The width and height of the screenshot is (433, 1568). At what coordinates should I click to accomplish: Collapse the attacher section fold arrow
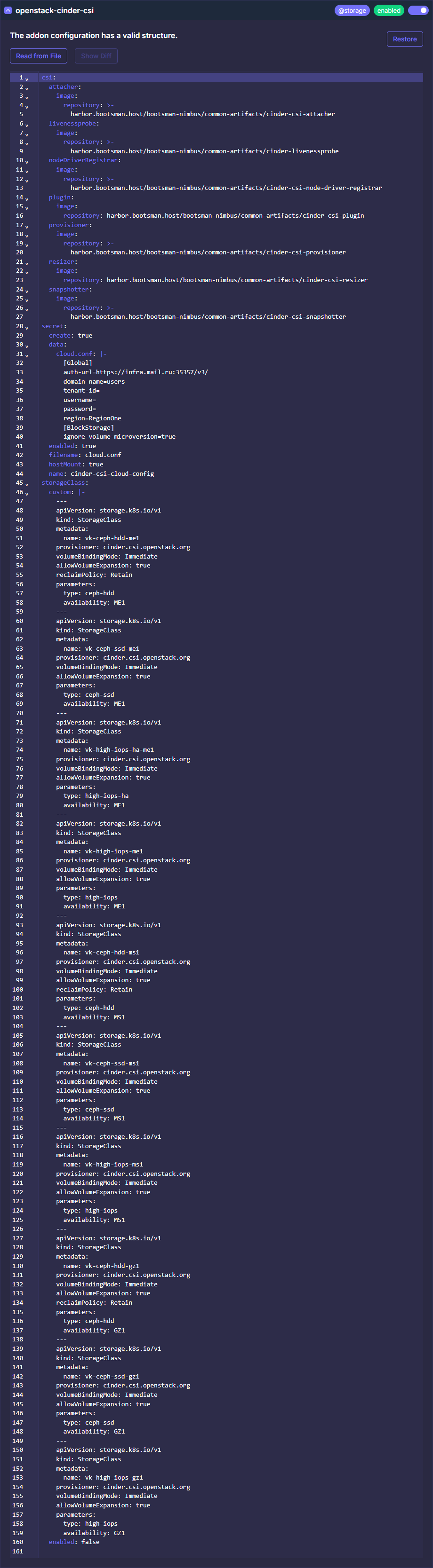click(27, 88)
